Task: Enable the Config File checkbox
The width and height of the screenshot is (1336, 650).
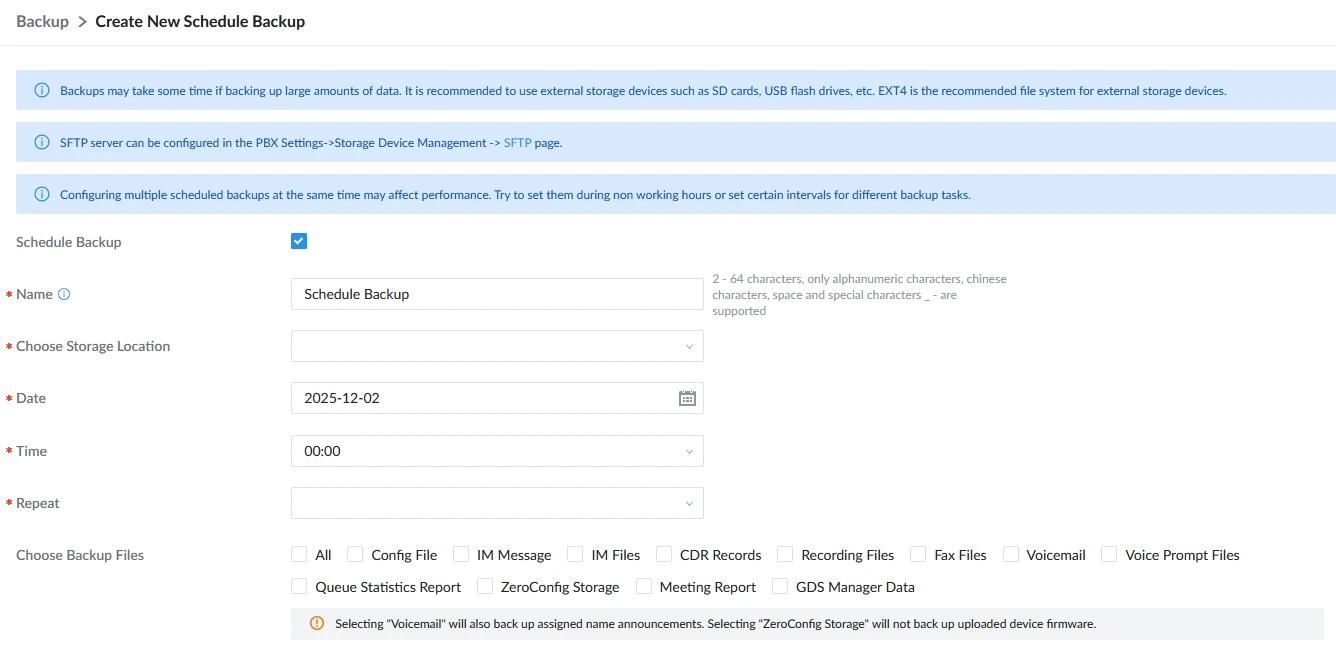Action: pos(355,554)
